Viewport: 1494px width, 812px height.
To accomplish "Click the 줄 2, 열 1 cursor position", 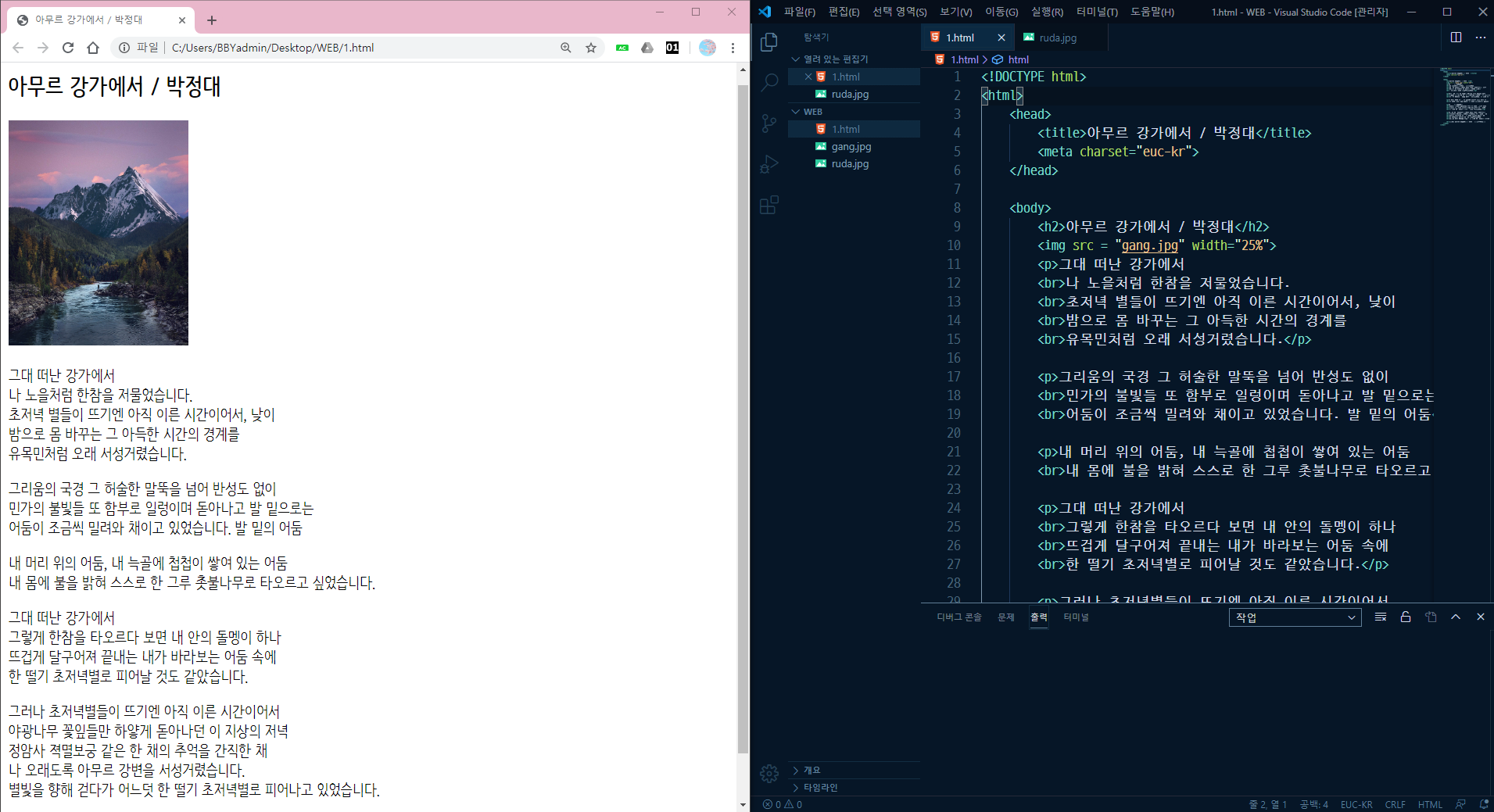I will (x=1267, y=804).
